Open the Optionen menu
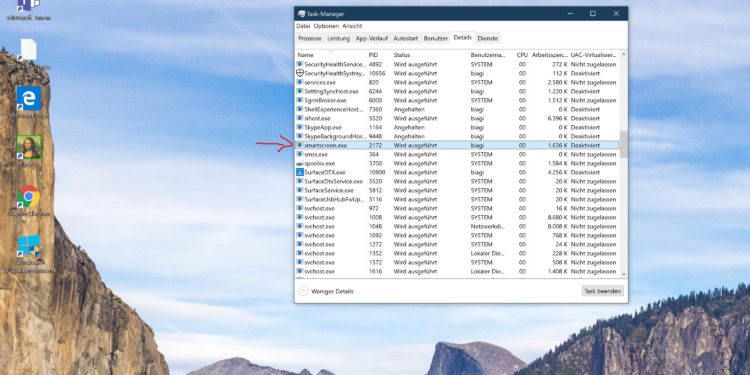750x375 pixels. [x=326, y=26]
